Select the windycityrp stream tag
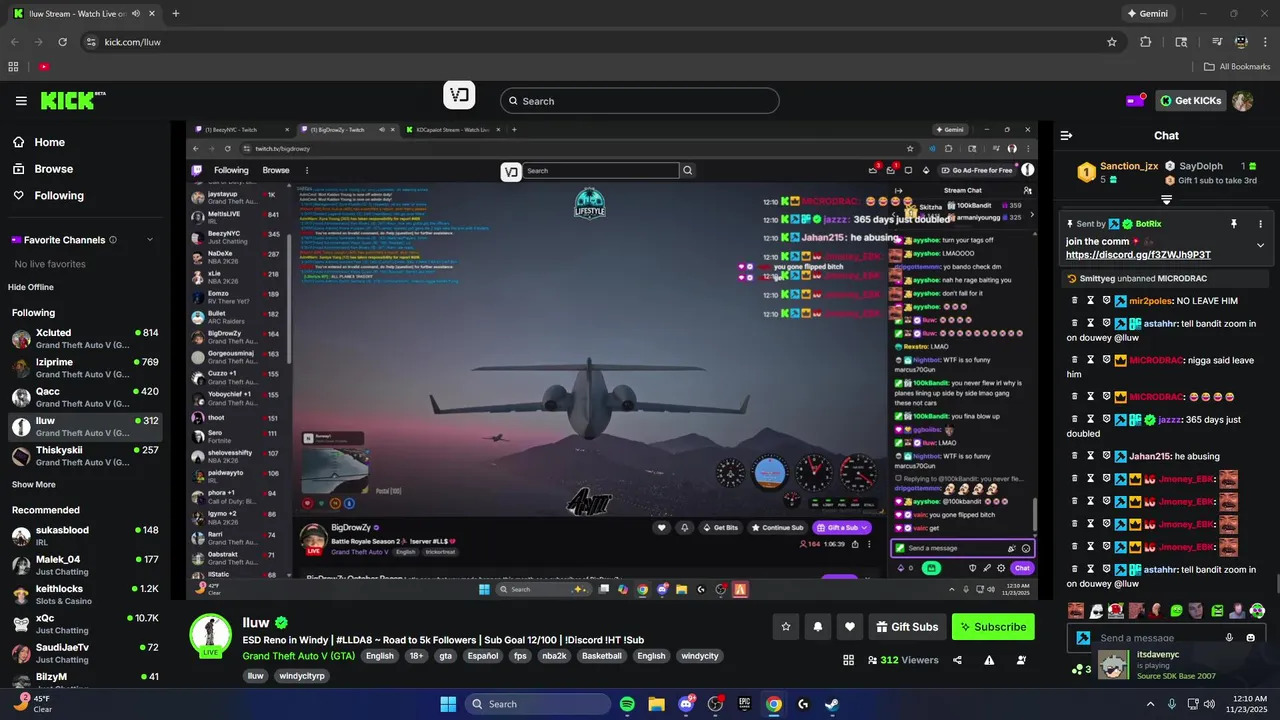Image resolution: width=1280 pixels, height=720 pixels. [x=302, y=676]
